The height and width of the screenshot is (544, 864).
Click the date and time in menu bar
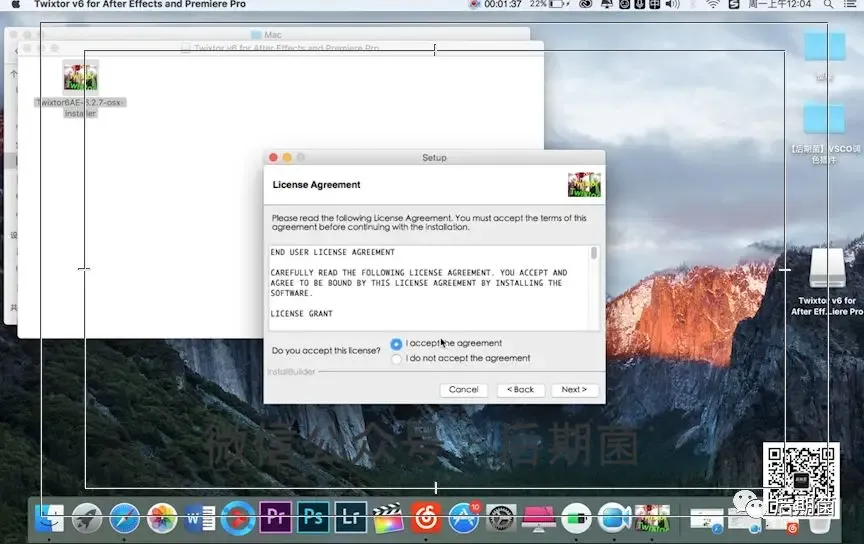click(780, 4)
